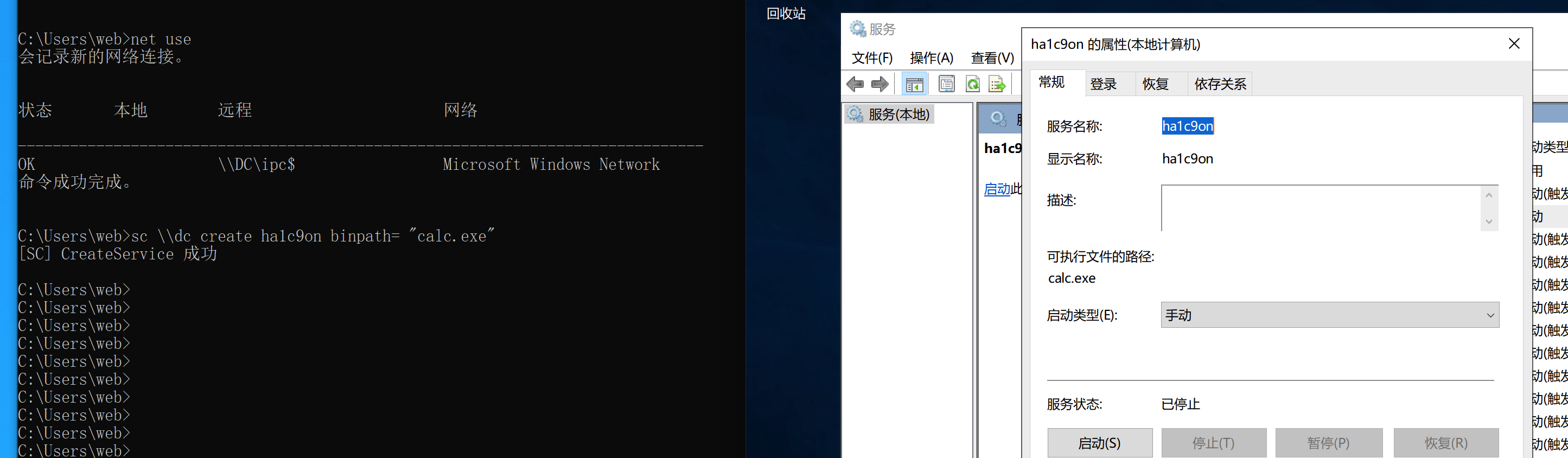Click 会记录新的网络连接 line in terminal
This screenshot has width=1568, height=458.
pyautogui.click(x=100, y=56)
